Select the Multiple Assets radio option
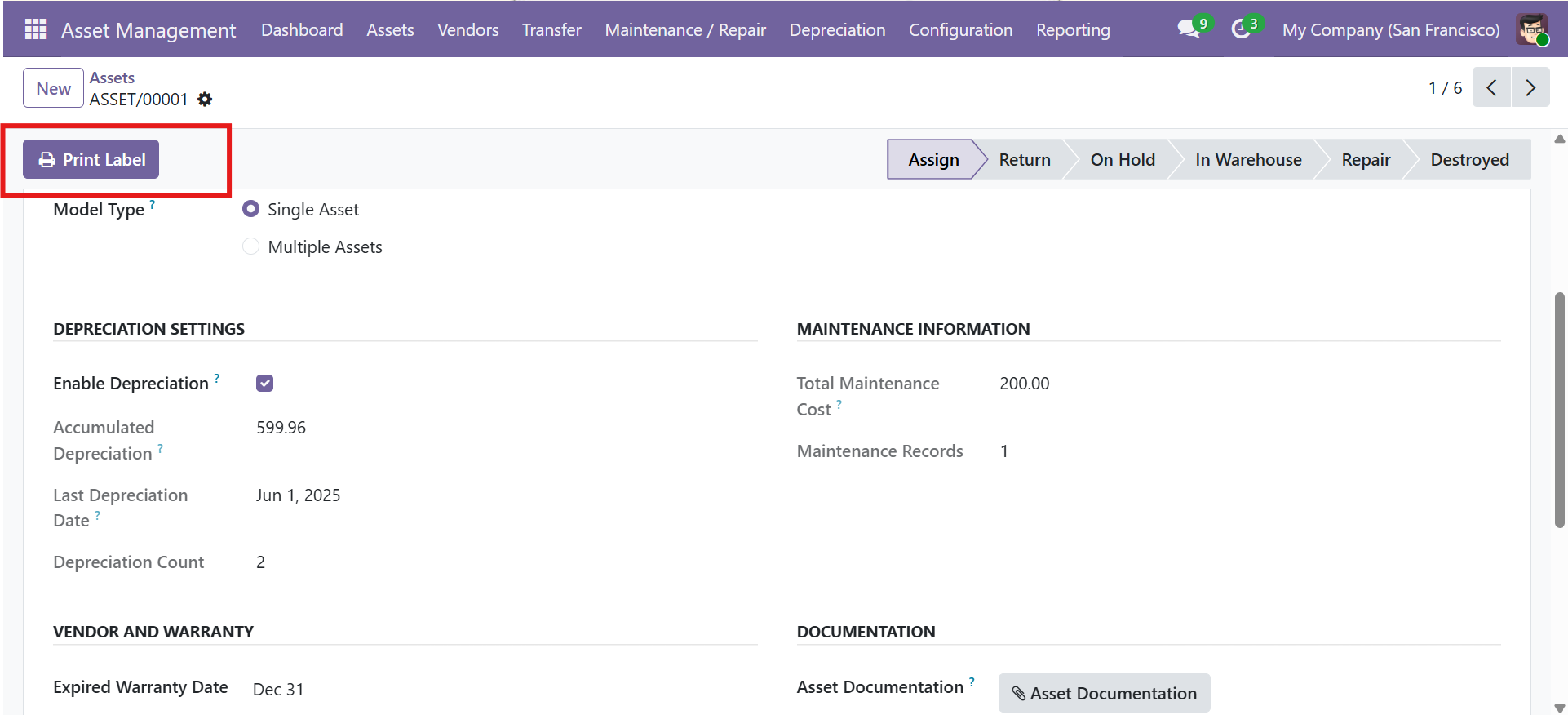The width and height of the screenshot is (1568, 715). pos(251,246)
